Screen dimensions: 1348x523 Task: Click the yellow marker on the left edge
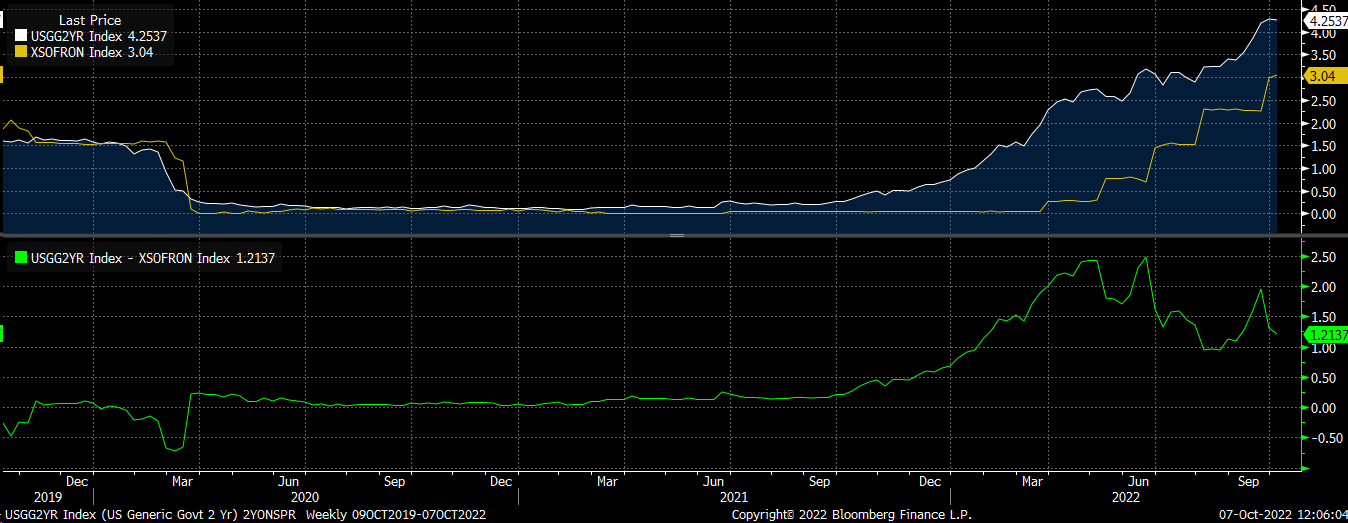click(x=3, y=75)
